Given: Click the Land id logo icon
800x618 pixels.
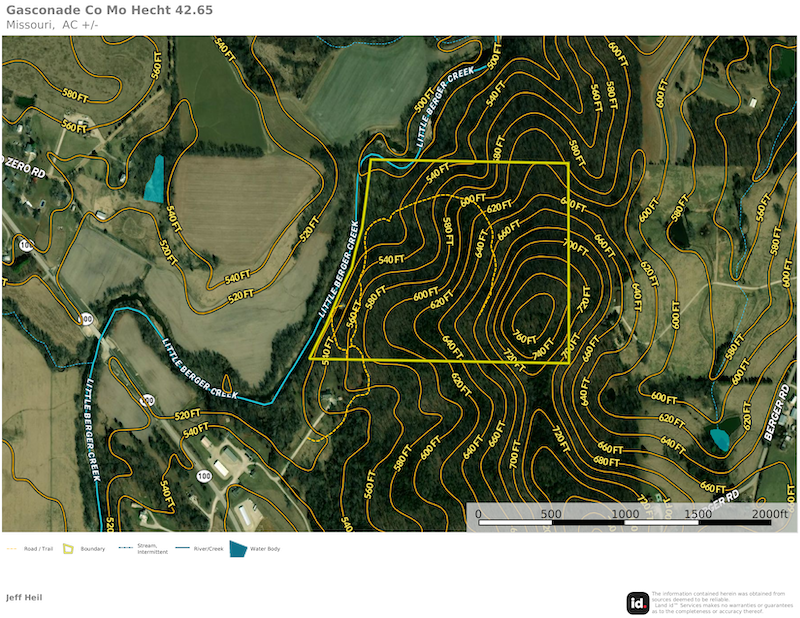Looking at the screenshot, I should pyautogui.click(x=637, y=602).
